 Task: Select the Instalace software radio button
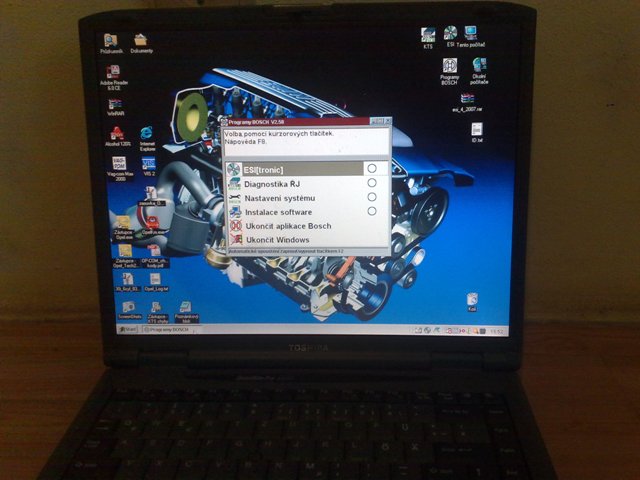(x=372, y=211)
